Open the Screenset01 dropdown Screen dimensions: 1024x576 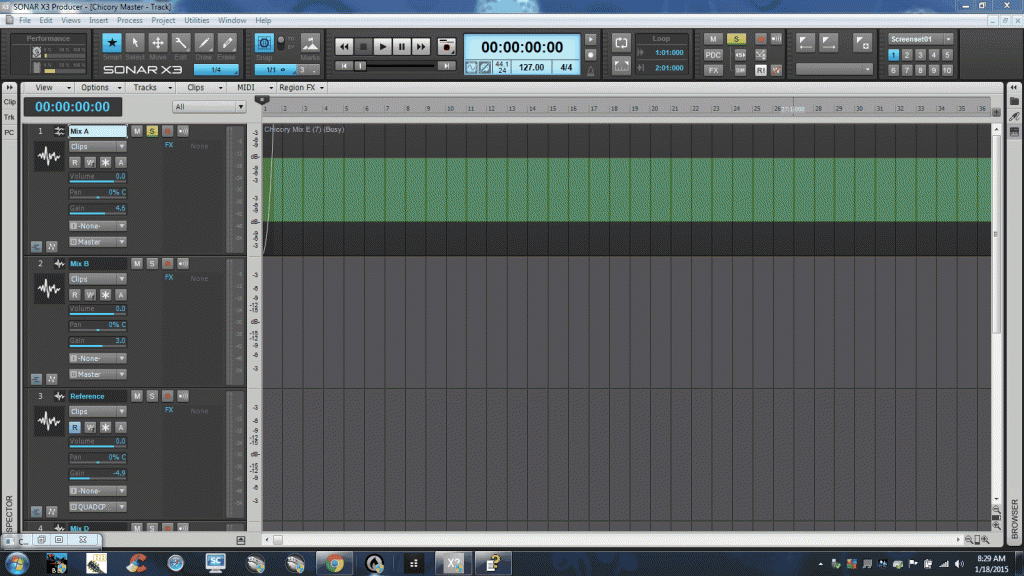coord(921,39)
